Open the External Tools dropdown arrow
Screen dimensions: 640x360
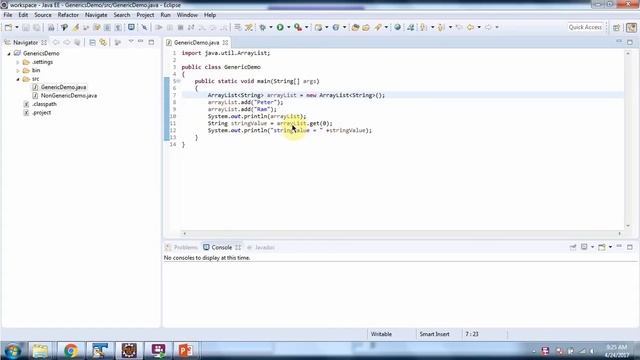[x=307, y=27]
